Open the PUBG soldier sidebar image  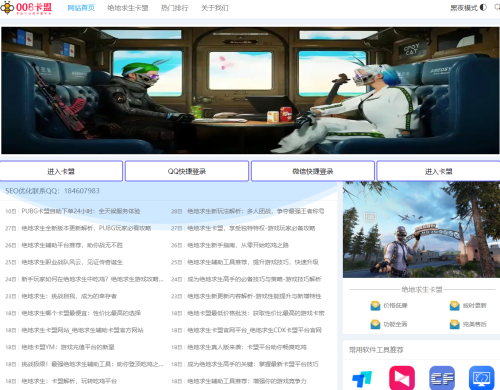pyautogui.click(x=421, y=230)
